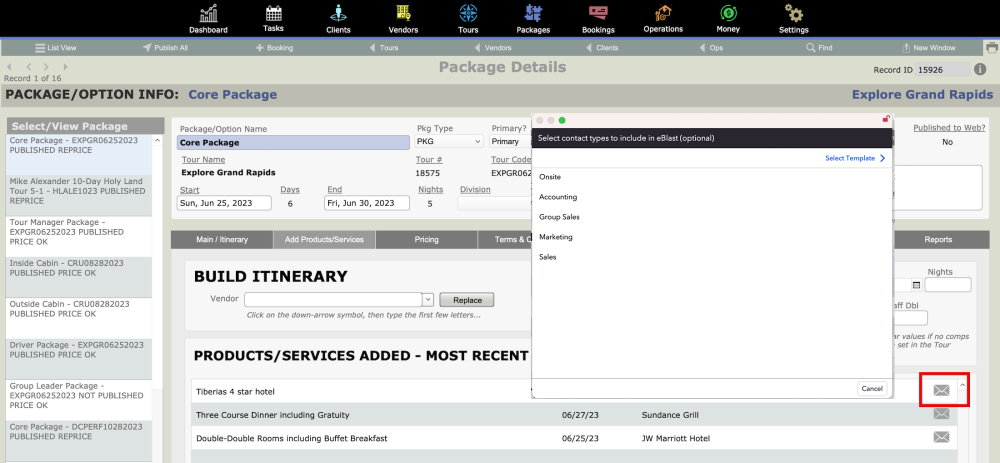Click the Nights input in Build Itinerary
The height and width of the screenshot is (463, 1000).
[948, 285]
